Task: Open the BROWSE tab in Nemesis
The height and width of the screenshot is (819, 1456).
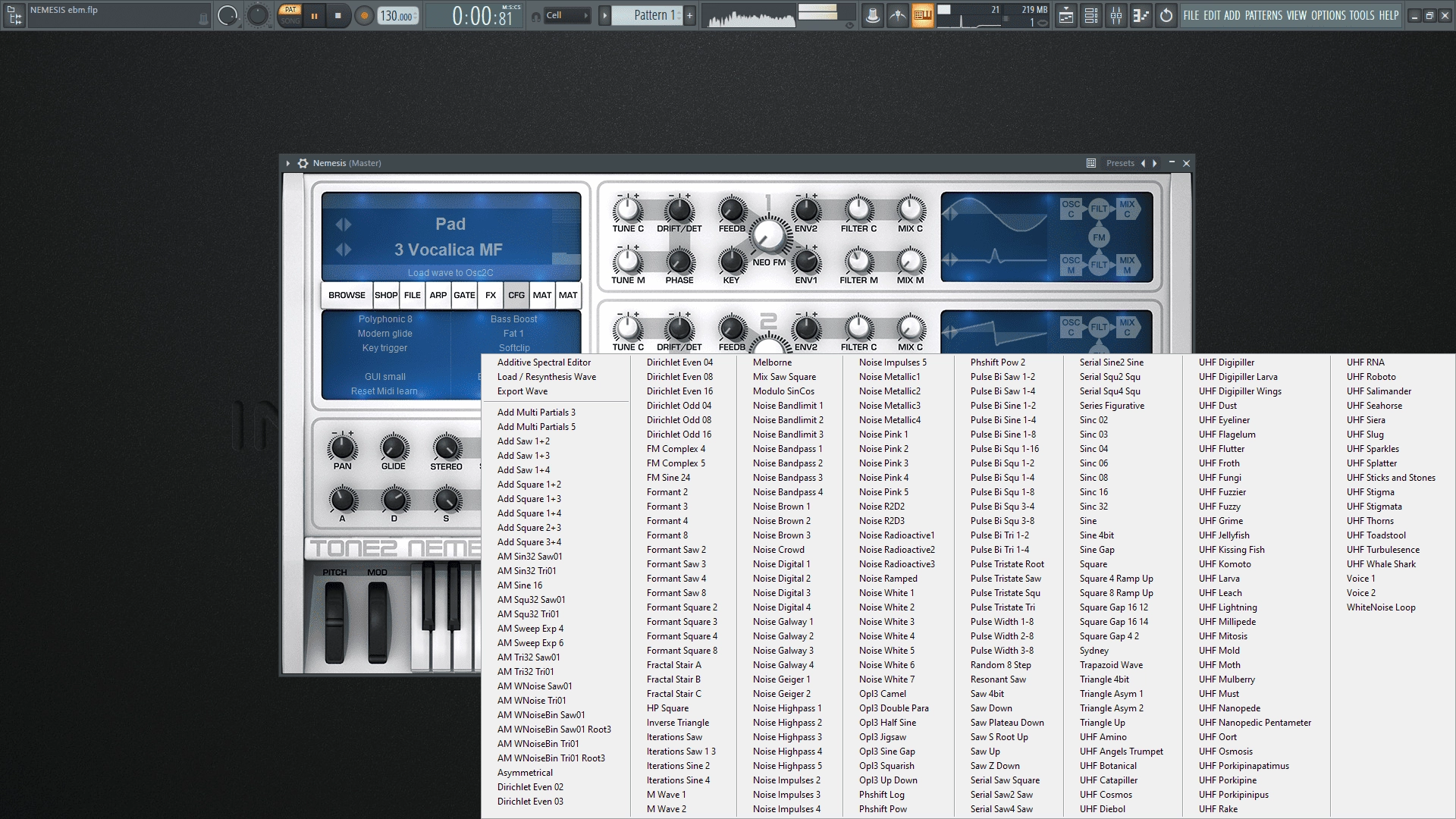Action: coord(347,295)
